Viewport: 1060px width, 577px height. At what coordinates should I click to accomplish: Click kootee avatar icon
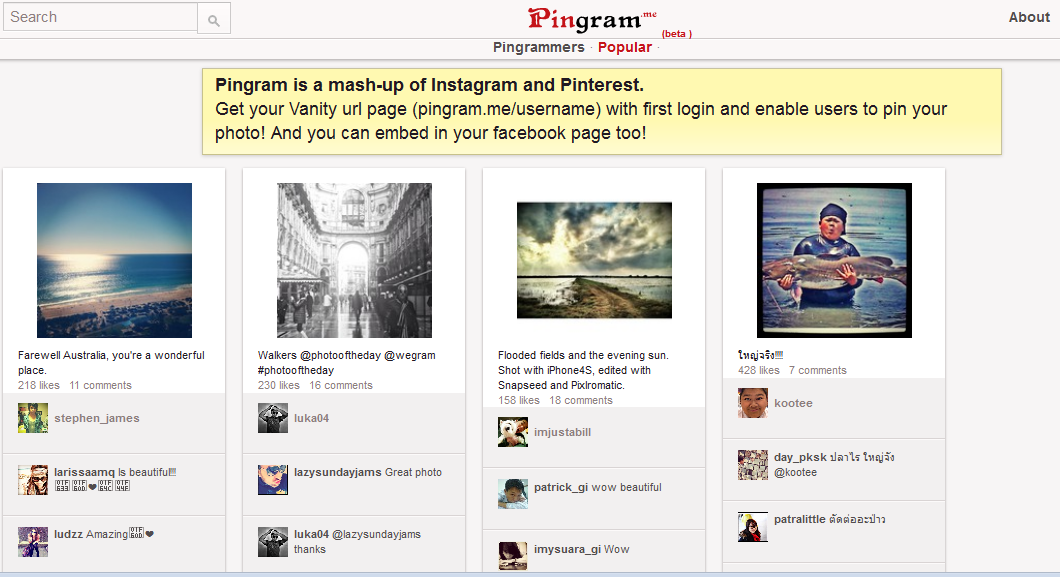click(x=753, y=403)
